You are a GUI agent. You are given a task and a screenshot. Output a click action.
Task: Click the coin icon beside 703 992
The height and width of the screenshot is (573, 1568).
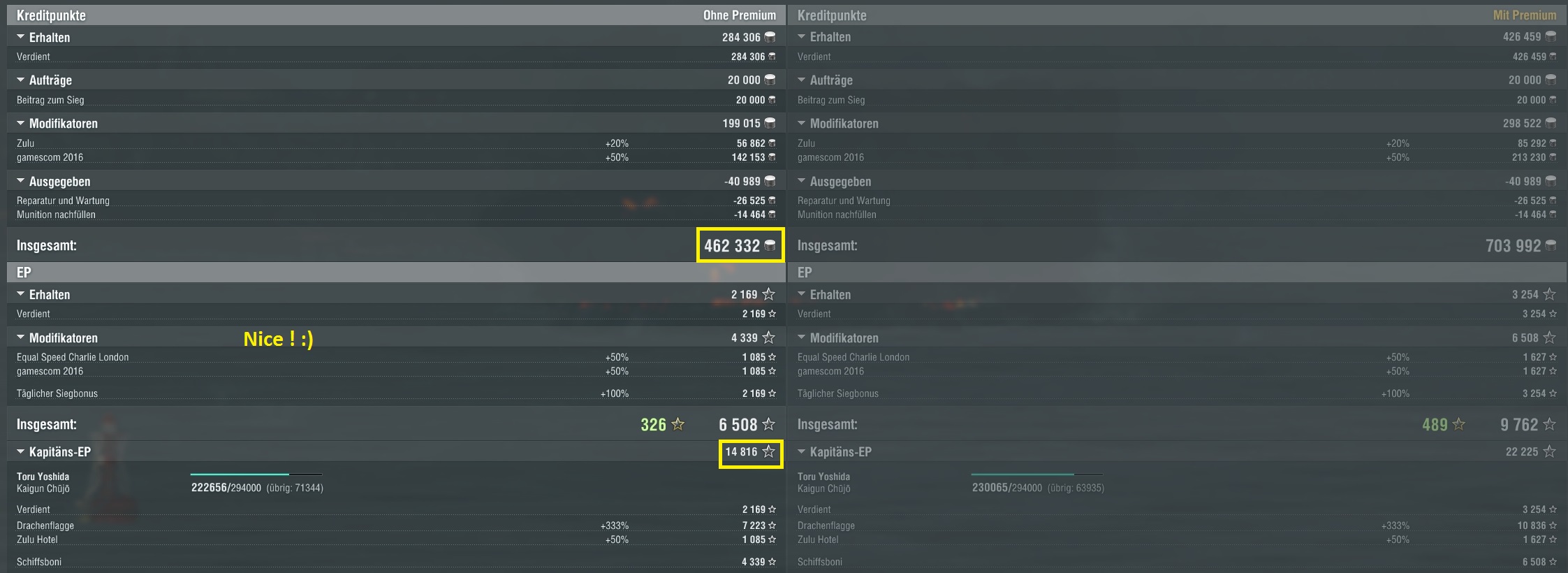tap(1551, 245)
